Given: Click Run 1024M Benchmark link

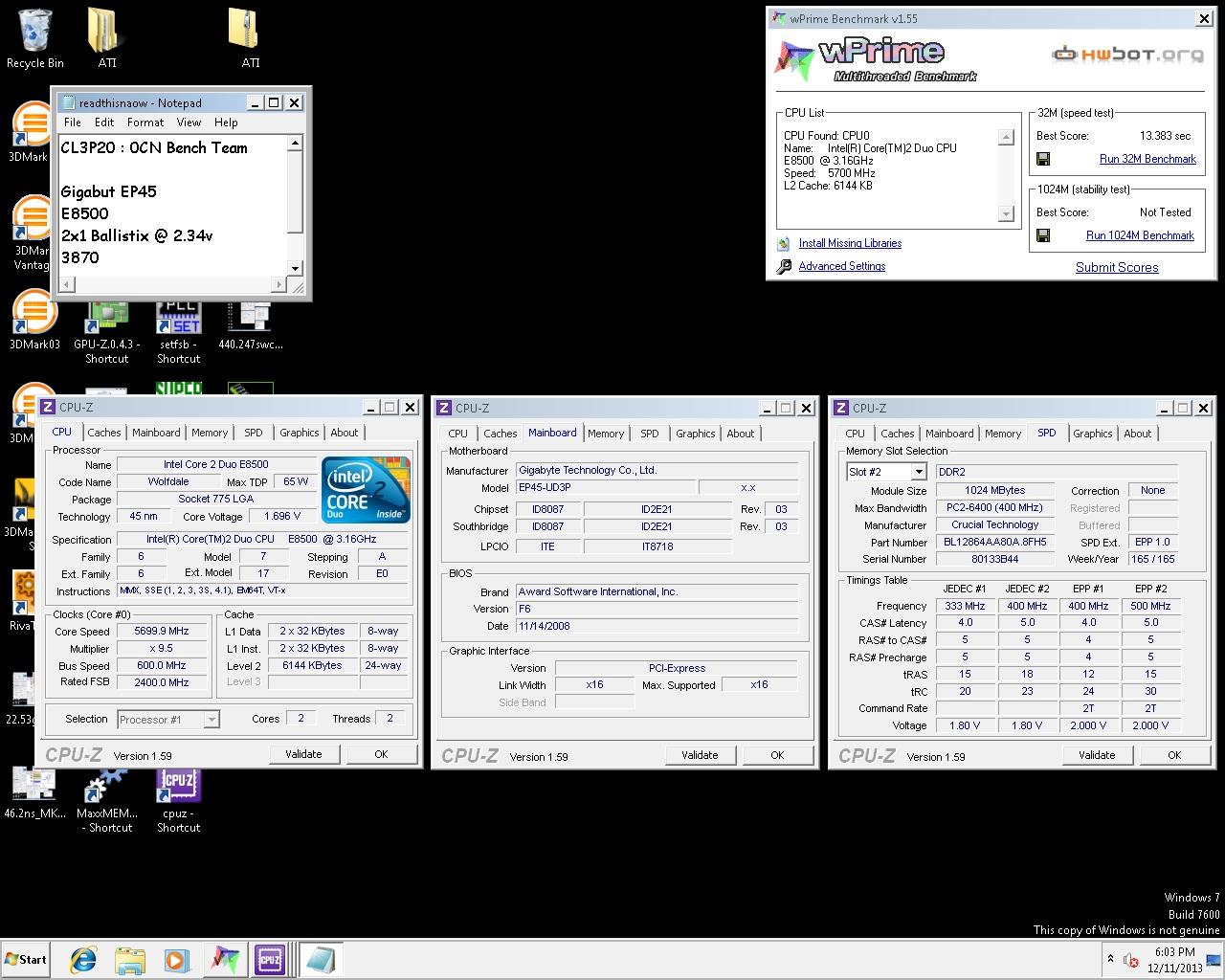Looking at the screenshot, I should 1140,235.
